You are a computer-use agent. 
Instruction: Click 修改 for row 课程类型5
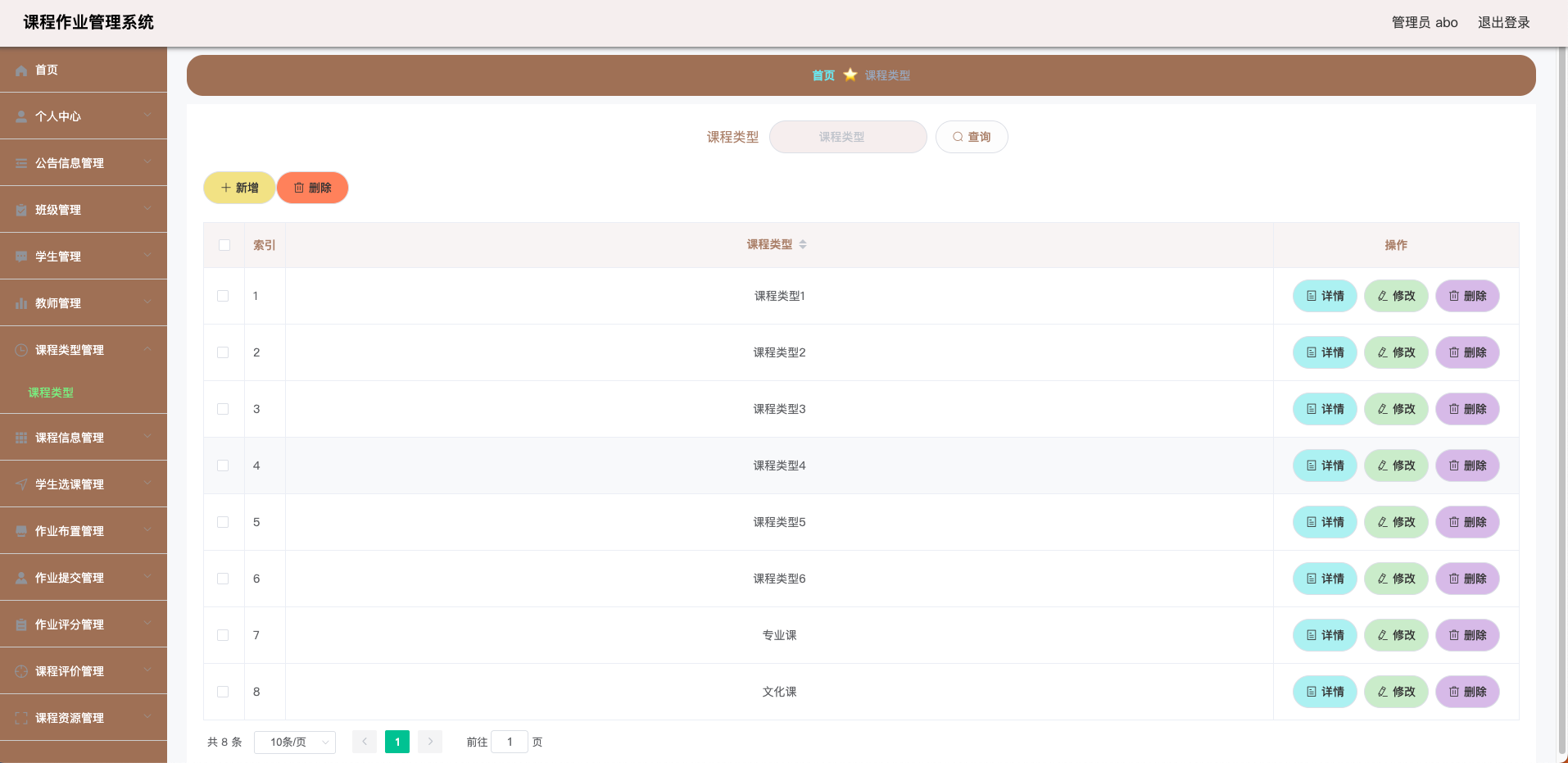(1396, 522)
